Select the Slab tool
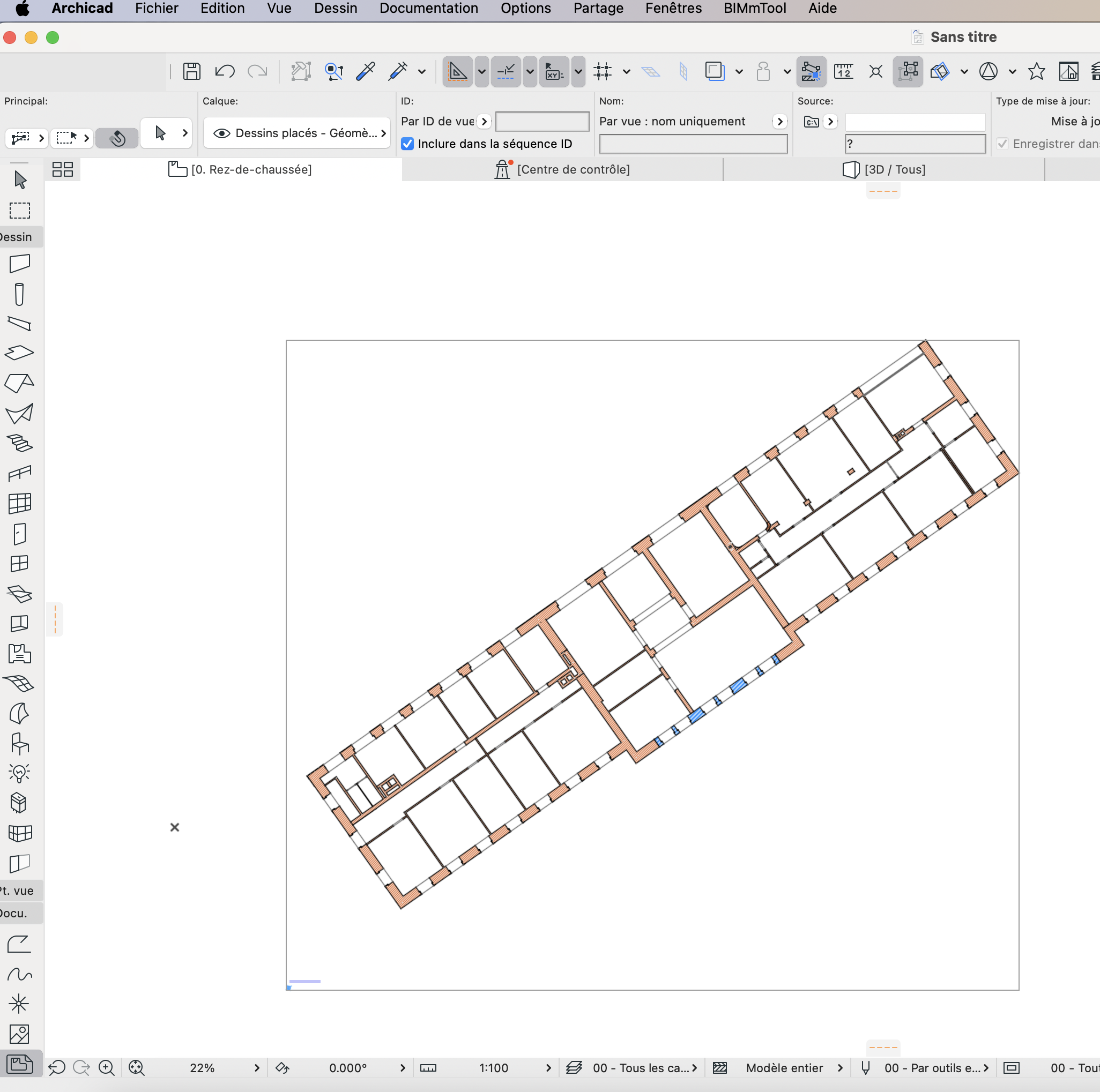Image resolution: width=1100 pixels, height=1092 pixels. pyautogui.click(x=19, y=353)
